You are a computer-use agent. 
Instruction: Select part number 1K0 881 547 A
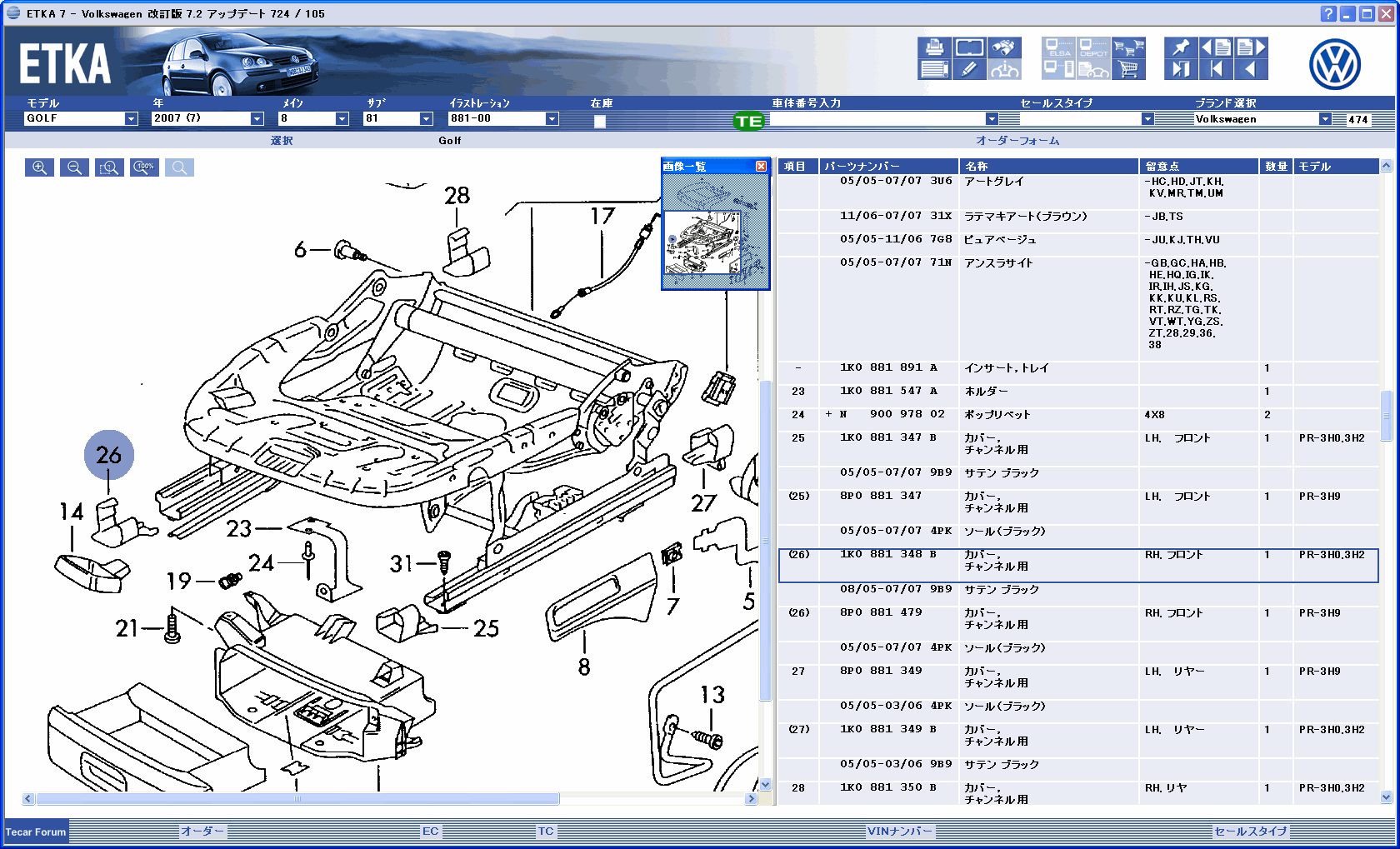point(888,391)
